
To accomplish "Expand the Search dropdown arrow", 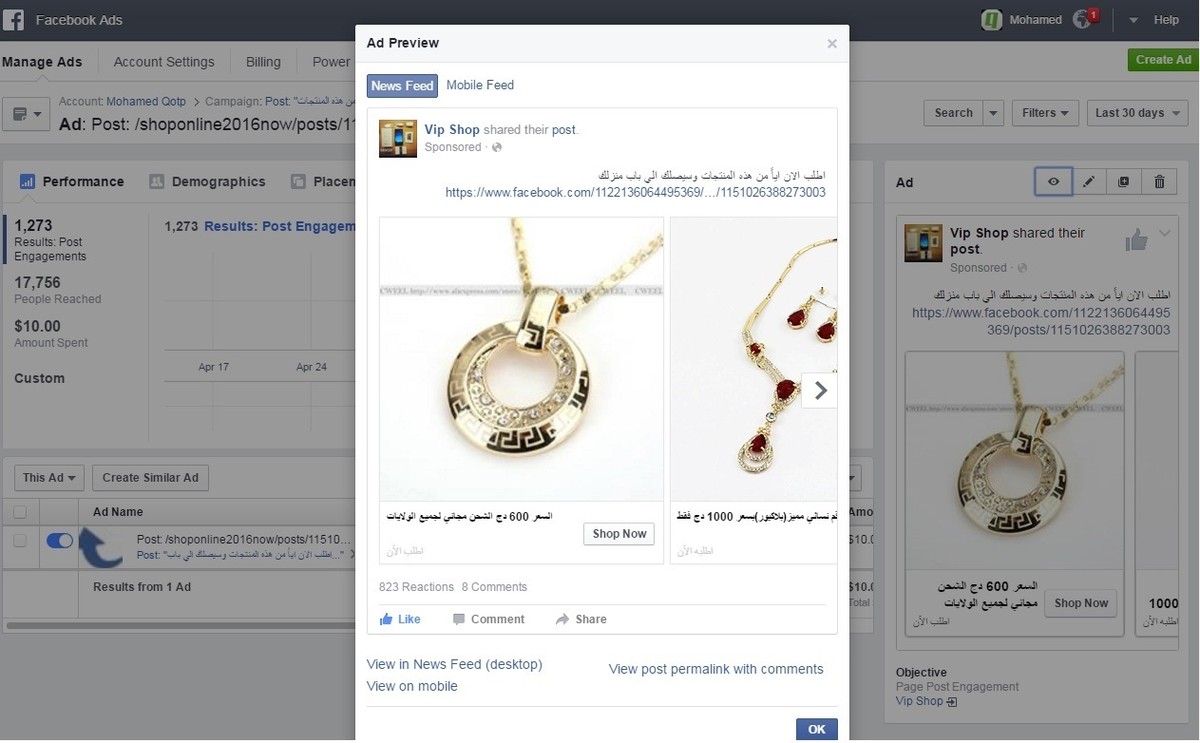I will click(x=993, y=113).
